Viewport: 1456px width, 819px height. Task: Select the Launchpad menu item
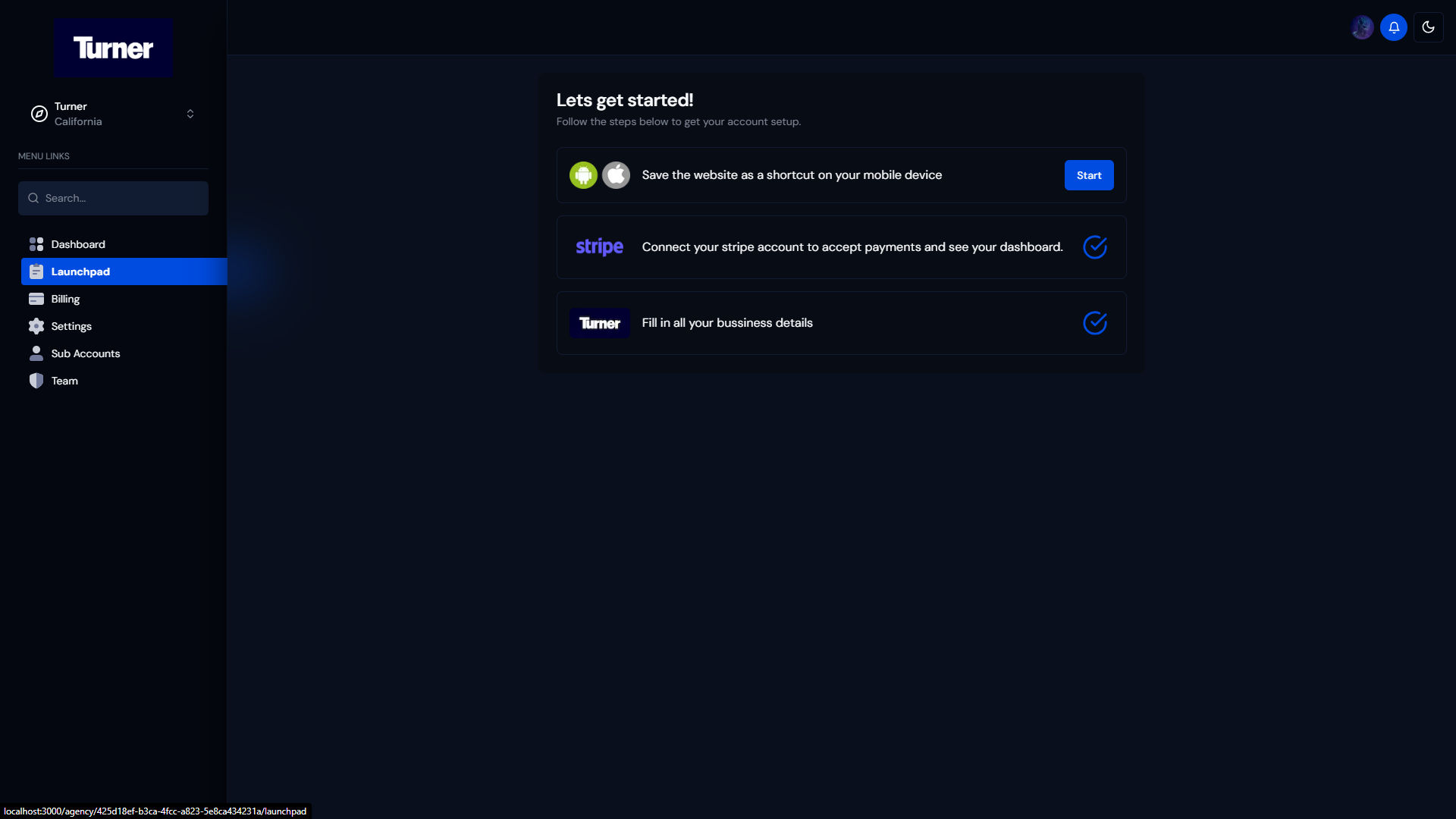[x=124, y=271]
